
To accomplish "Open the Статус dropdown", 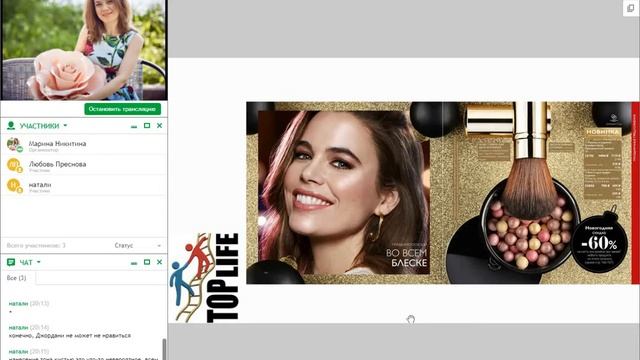I will click(138, 245).
